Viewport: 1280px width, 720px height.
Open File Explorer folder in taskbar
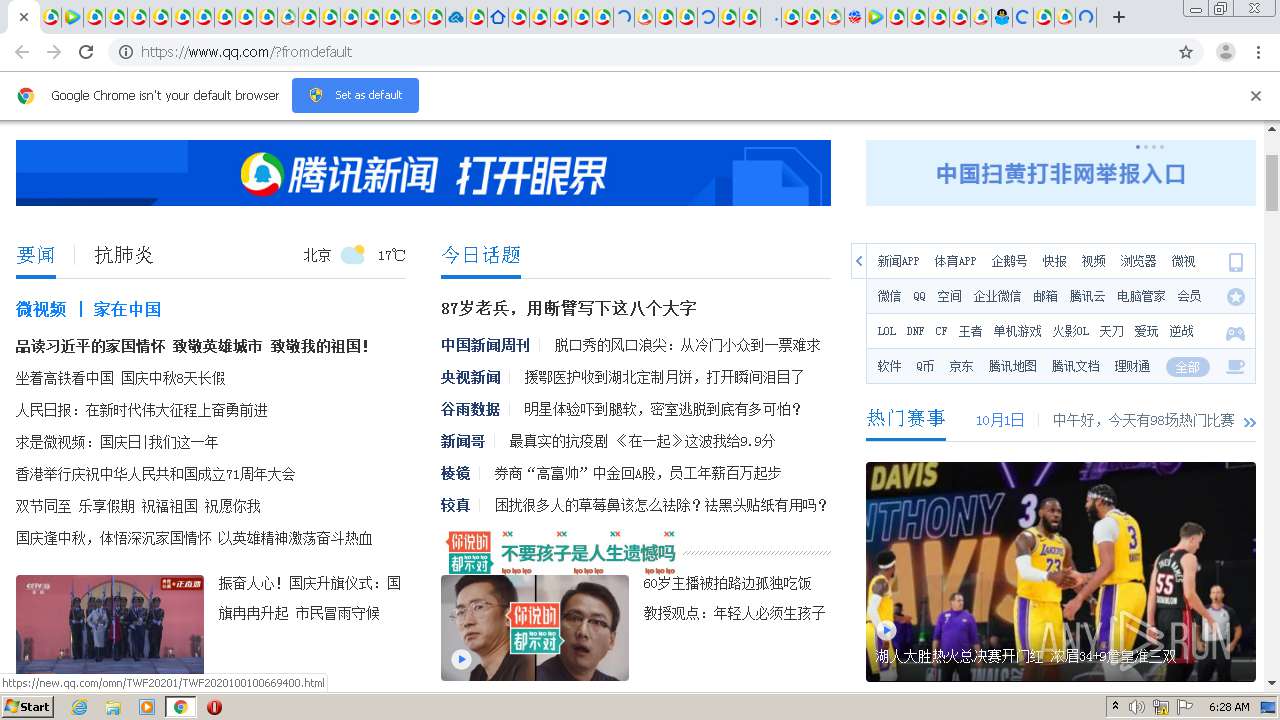pyautogui.click(x=113, y=707)
